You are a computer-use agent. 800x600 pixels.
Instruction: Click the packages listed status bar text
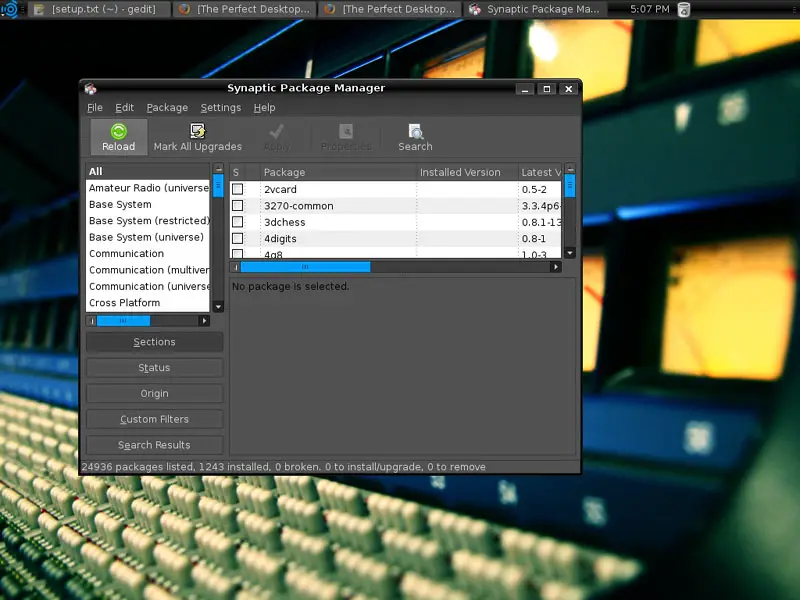pyautogui.click(x=283, y=467)
